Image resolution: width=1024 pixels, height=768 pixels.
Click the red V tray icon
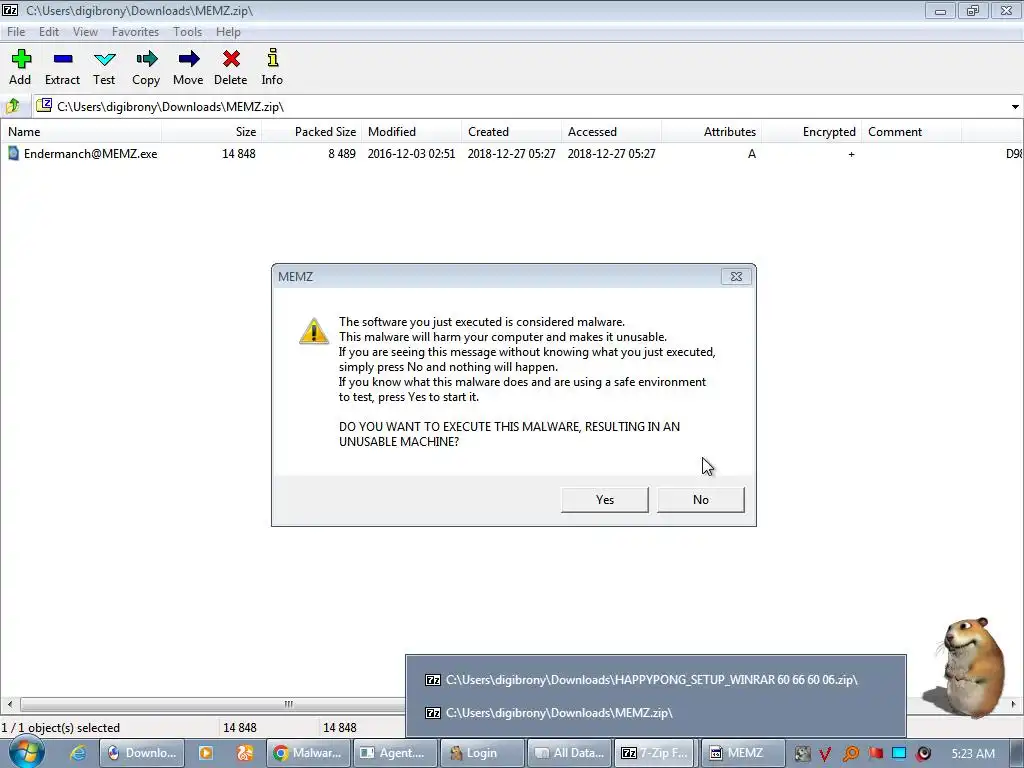[x=825, y=754]
